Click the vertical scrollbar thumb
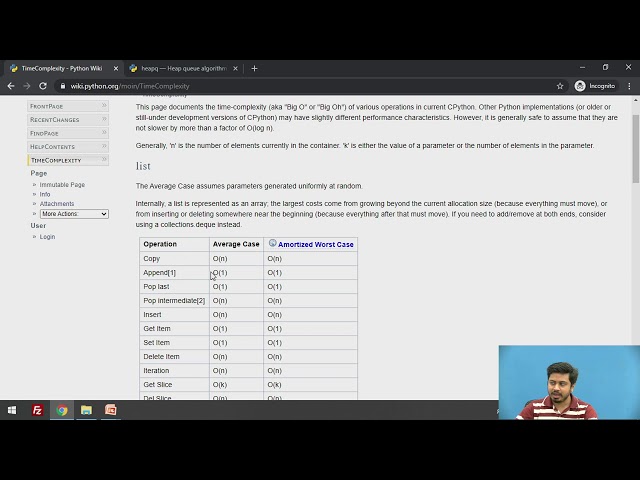This screenshot has width=640, height=480. [636, 149]
